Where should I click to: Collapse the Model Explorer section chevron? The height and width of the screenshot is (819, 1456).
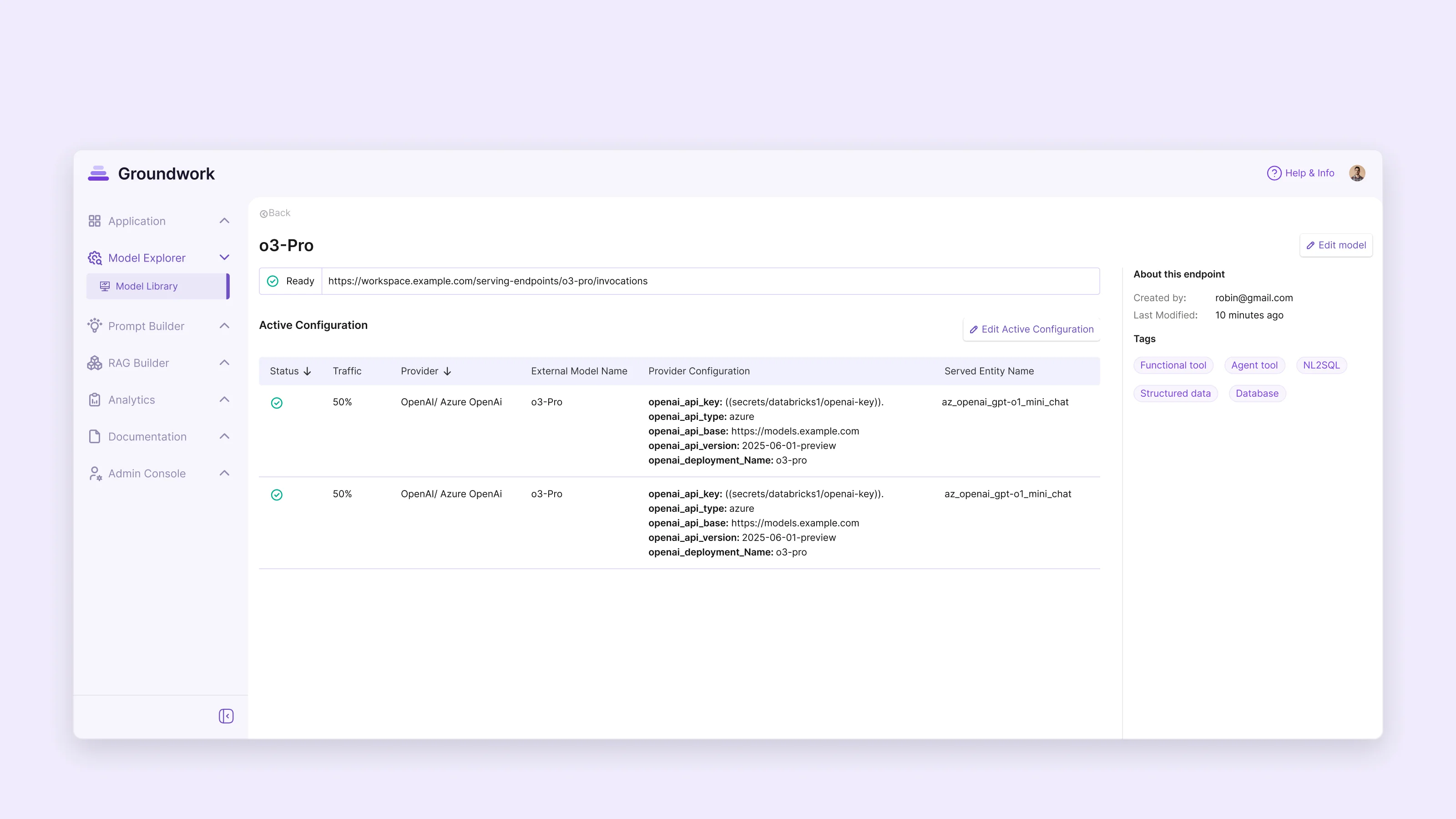[x=224, y=257]
